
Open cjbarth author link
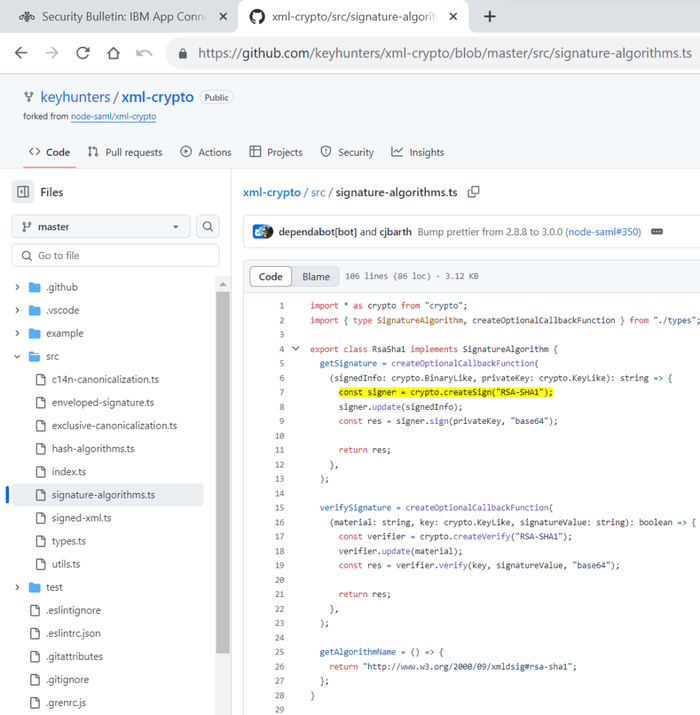coord(395,232)
